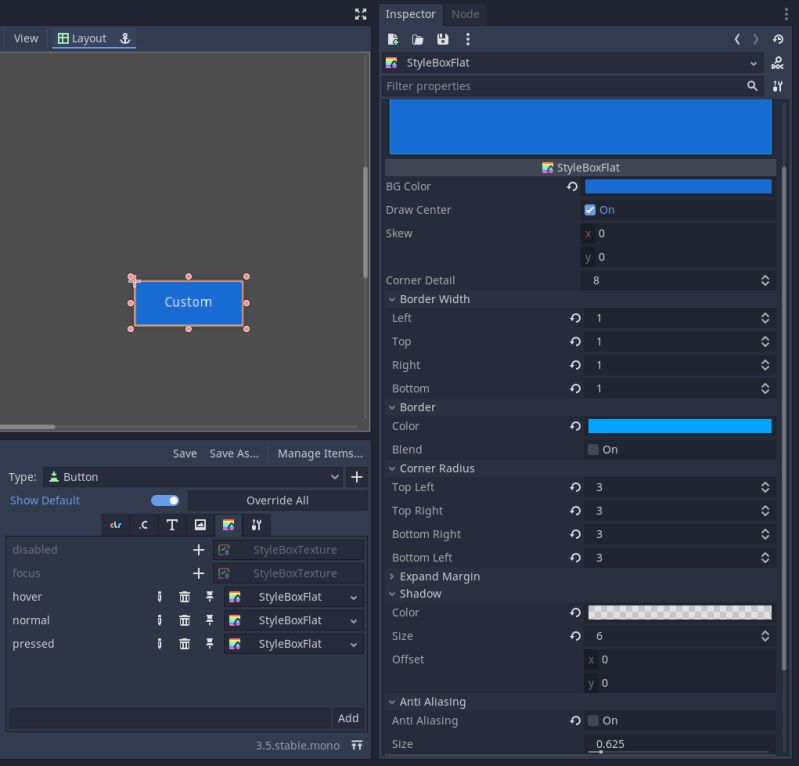Switch to the theme constants tab
This screenshot has width=799, height=766.
144,525
